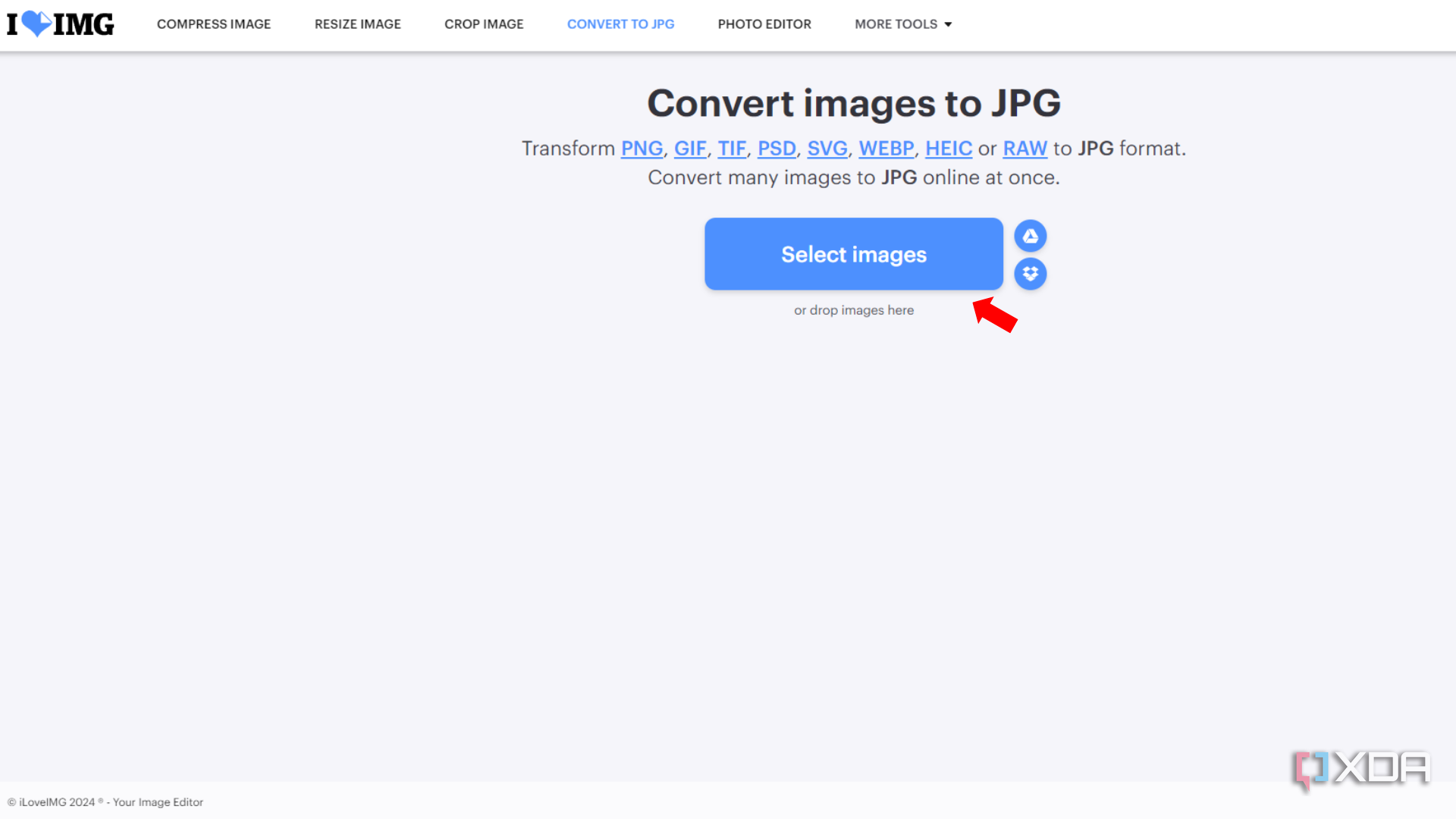This screenshot has width=1456, height=819.
Task: Click the Select images button
Action: (853, 254)
